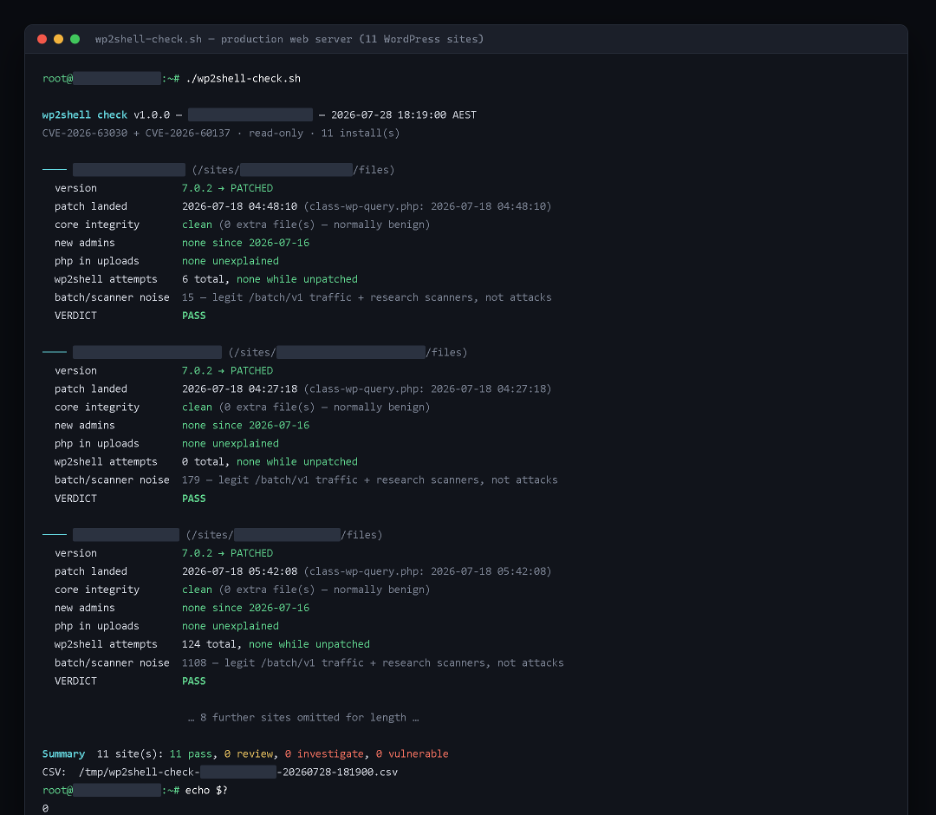
Task: Click the command './wp2shell-check.sh' on the prompt line
Action: tap(243, 78)
